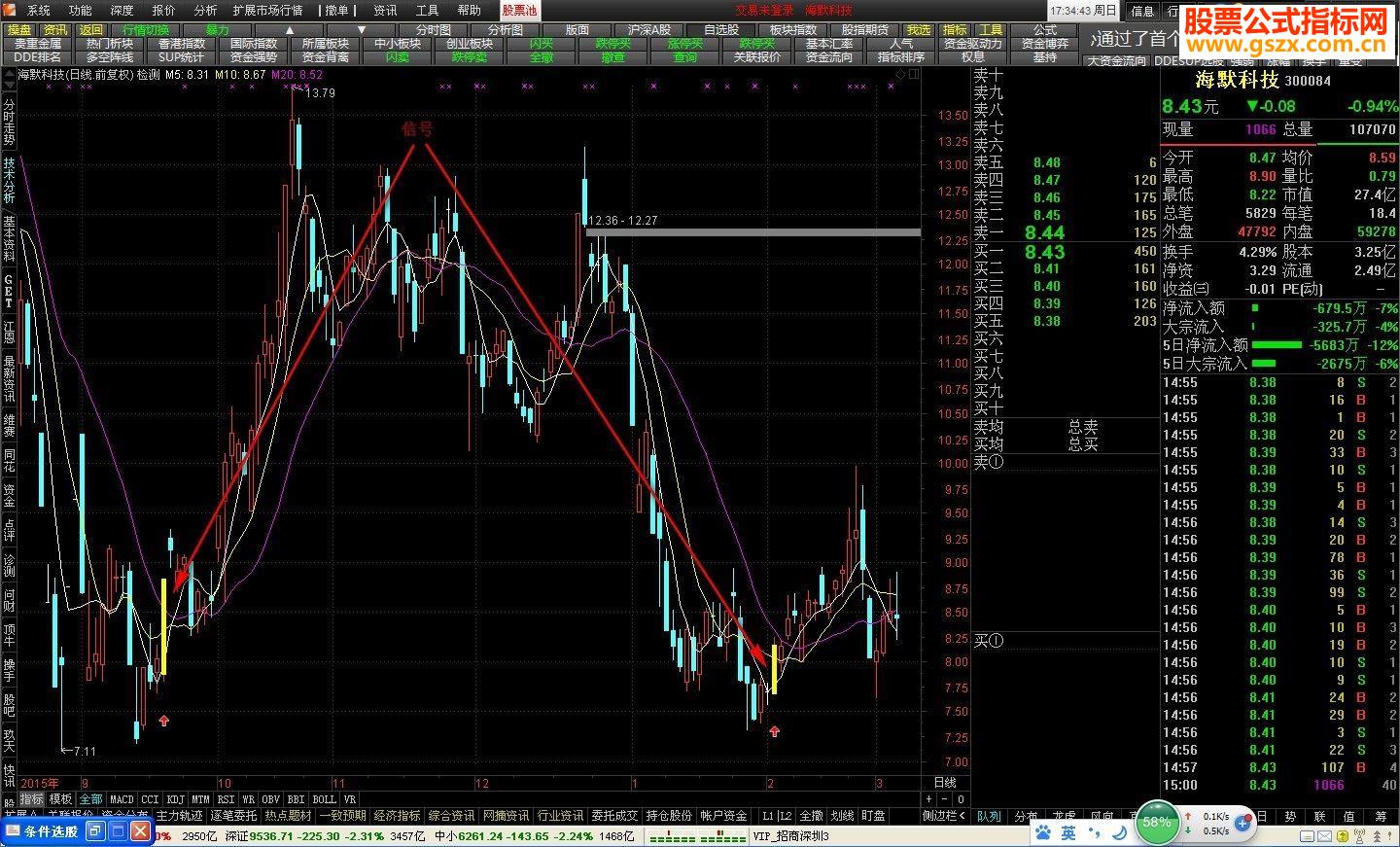
Task: Select 最新资讯 in left sidebar
Action: point(9,380)
